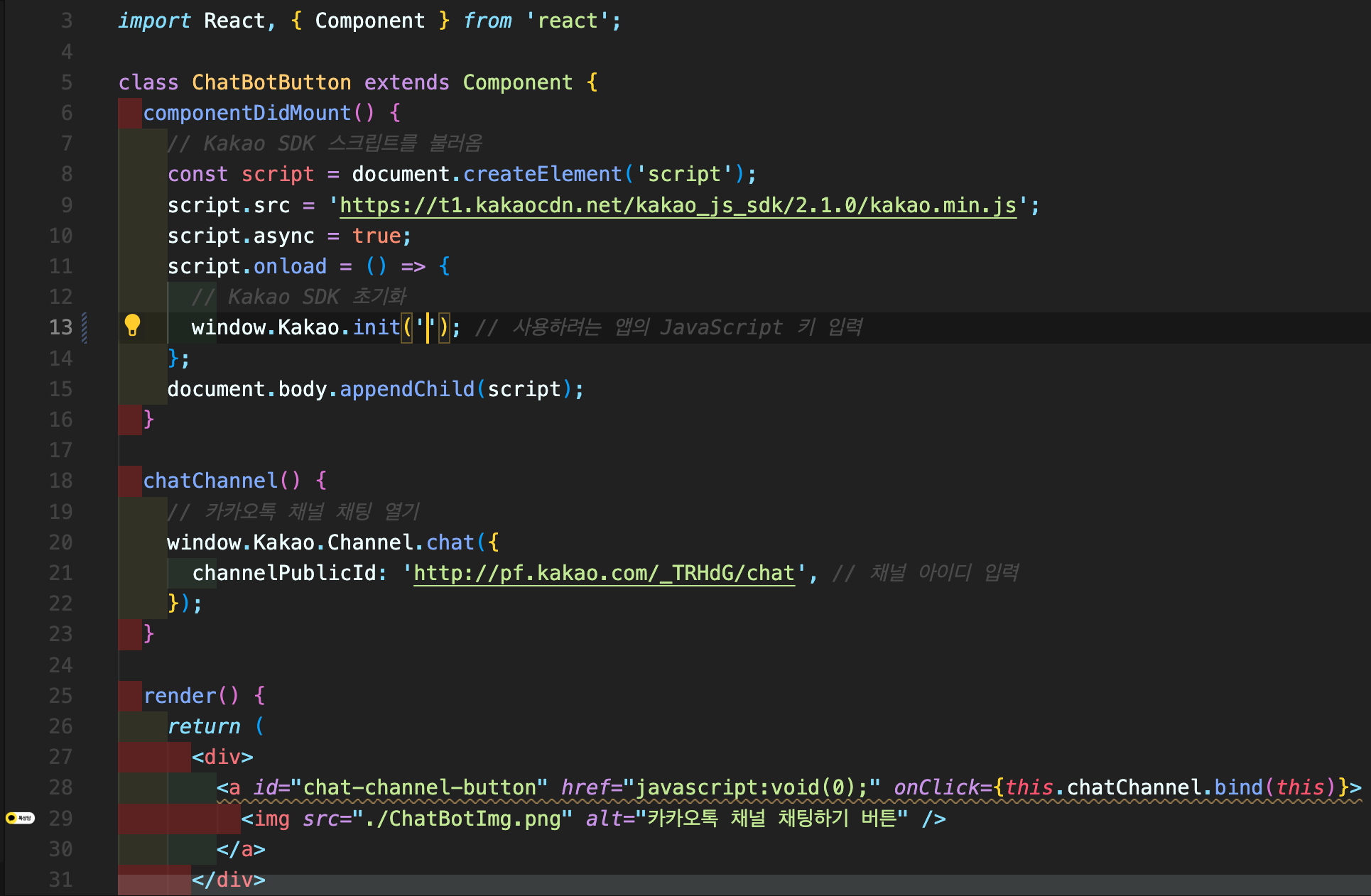Click line number 18 in the gutter
This screenshot has height=896, width=1371.
pyautogui.click(x=61, y=481)
